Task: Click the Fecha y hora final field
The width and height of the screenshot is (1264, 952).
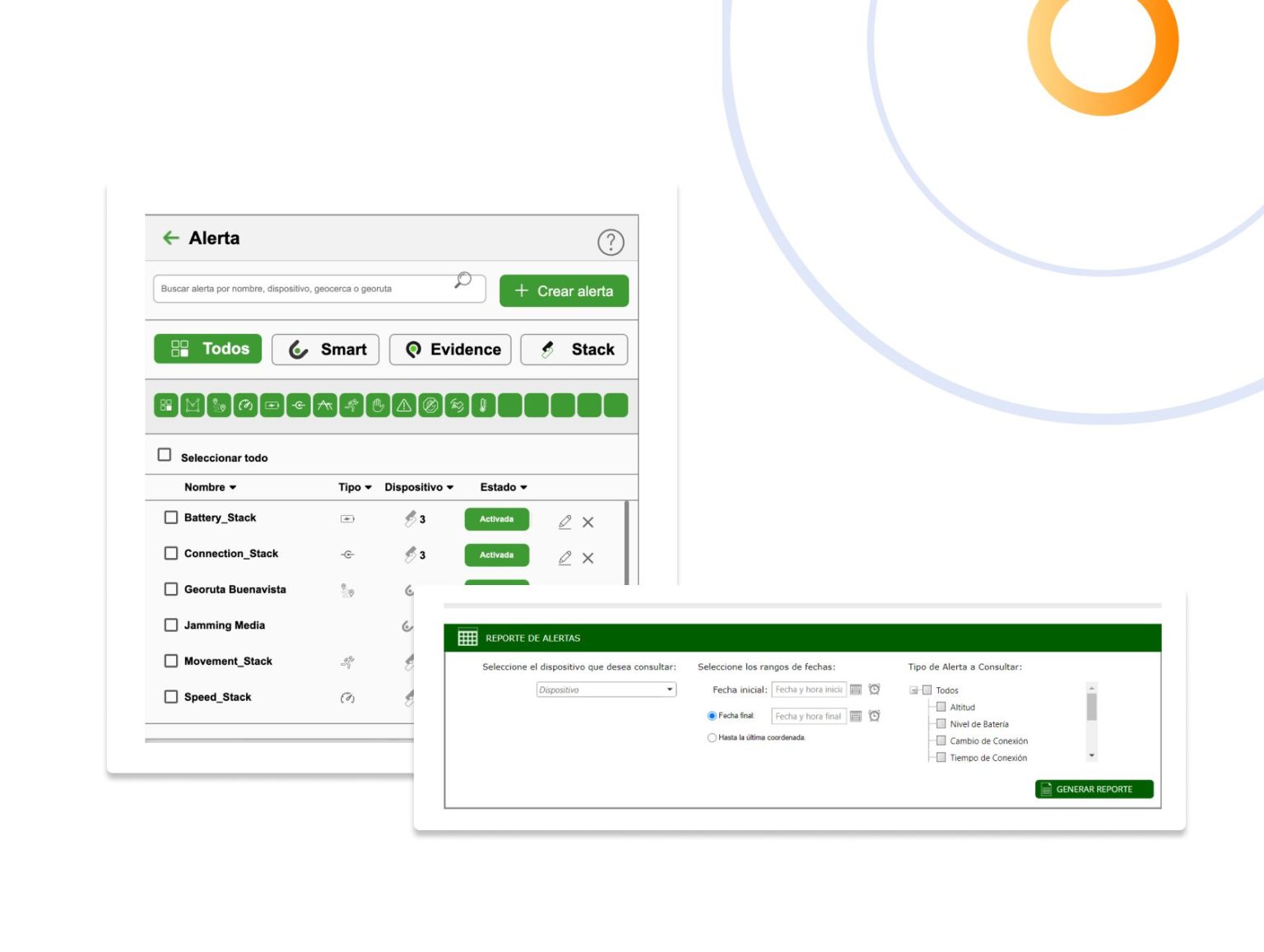Action: tap(809, 716)
